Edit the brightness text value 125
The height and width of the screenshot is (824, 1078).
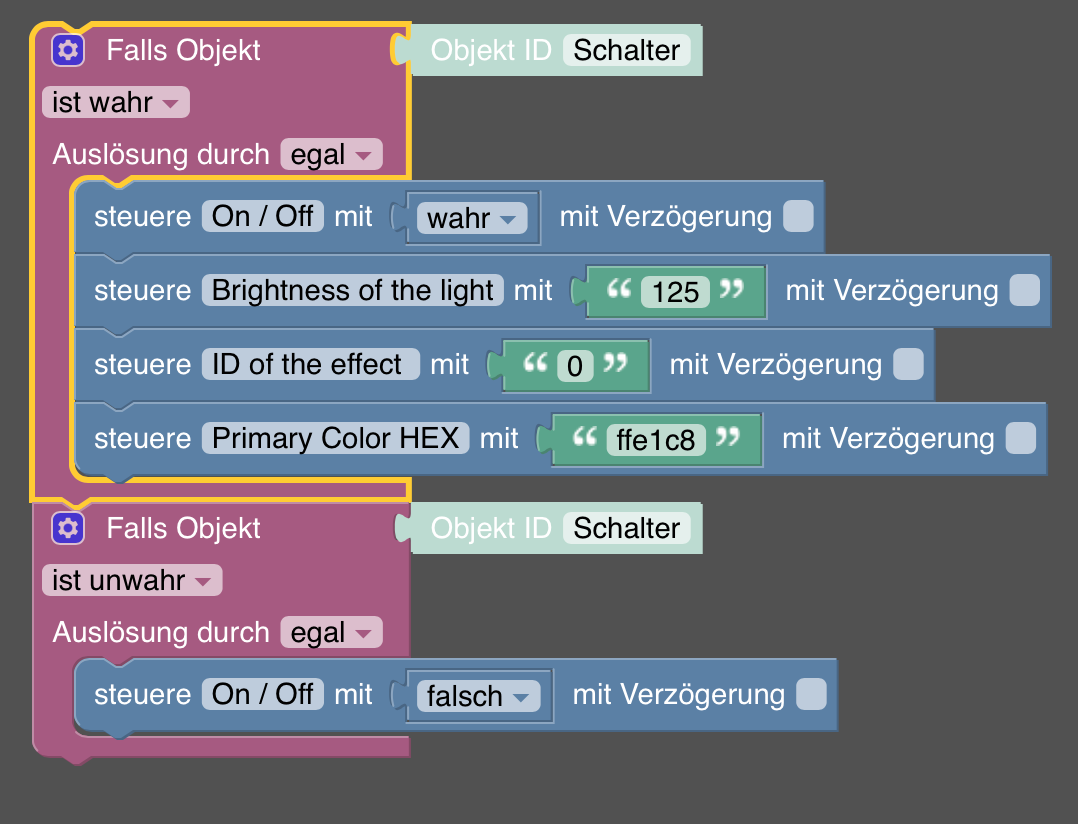pyautogui.click(x=675, y=292)
